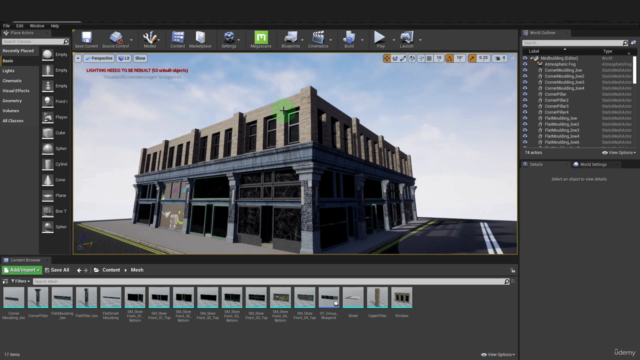Open the Build options dropdown arrow
640x360 pixels.
click(x=362, y=40)
